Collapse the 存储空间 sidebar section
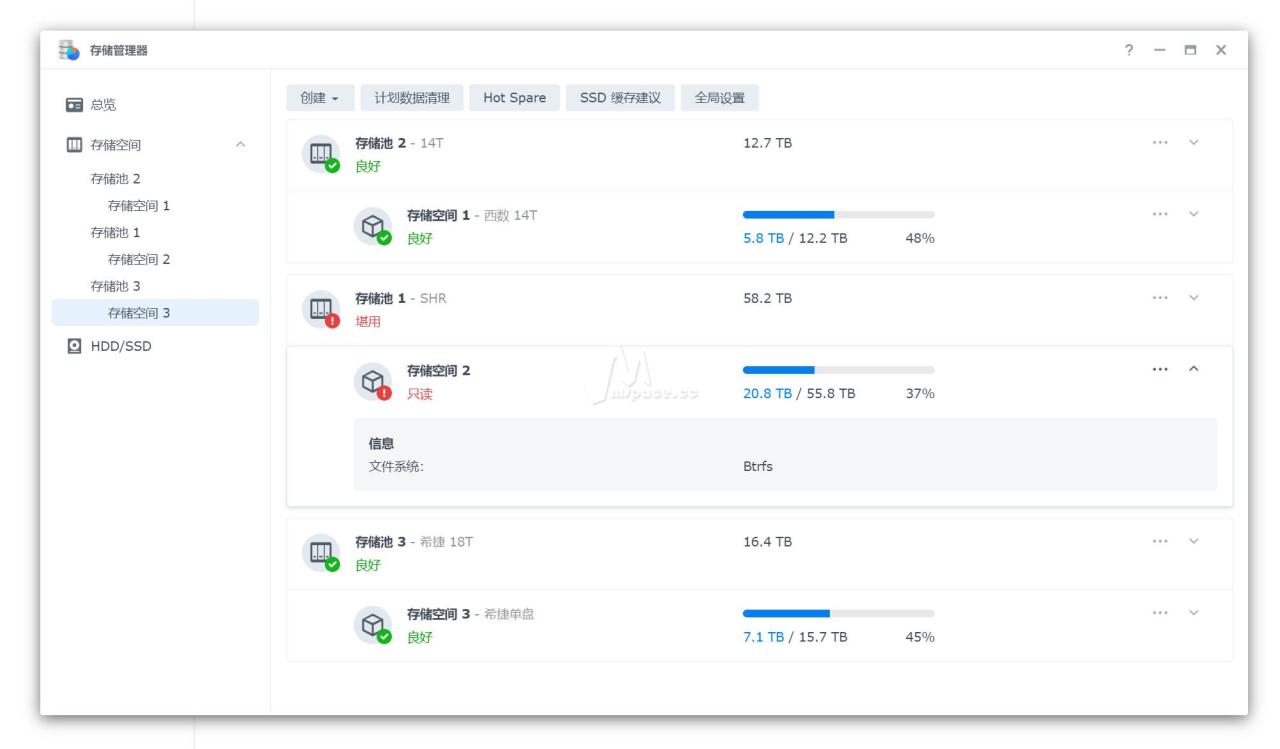The image size is (1280, 749). tap(239, 145)
